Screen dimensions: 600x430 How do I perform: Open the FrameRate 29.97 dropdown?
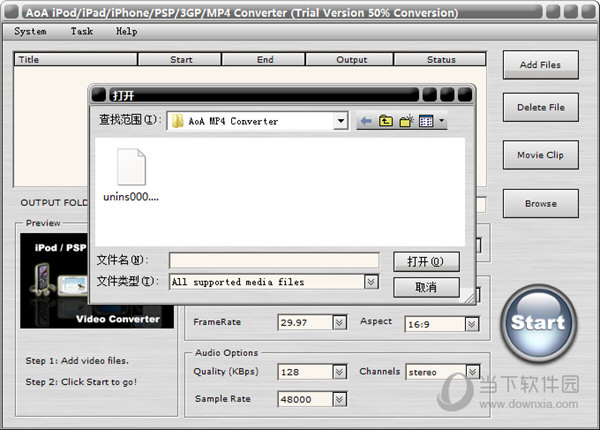[339, 322]
